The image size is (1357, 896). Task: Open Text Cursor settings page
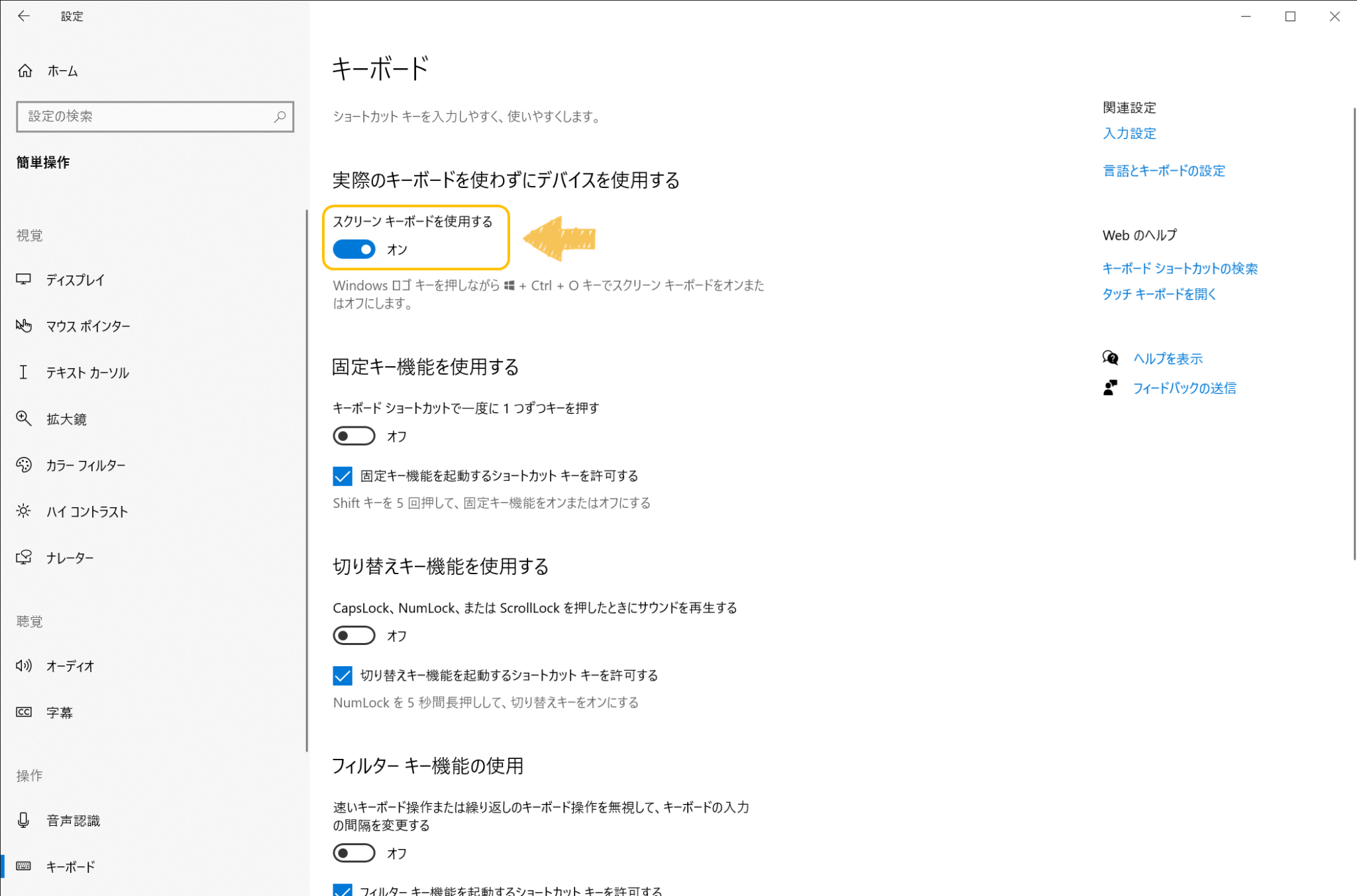87,373
